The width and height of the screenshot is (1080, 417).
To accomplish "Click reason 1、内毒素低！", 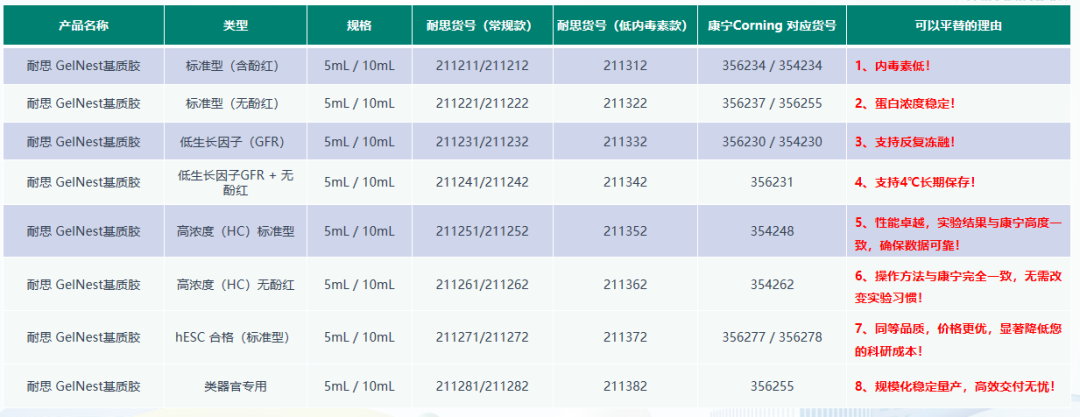I will click(895, 65).
